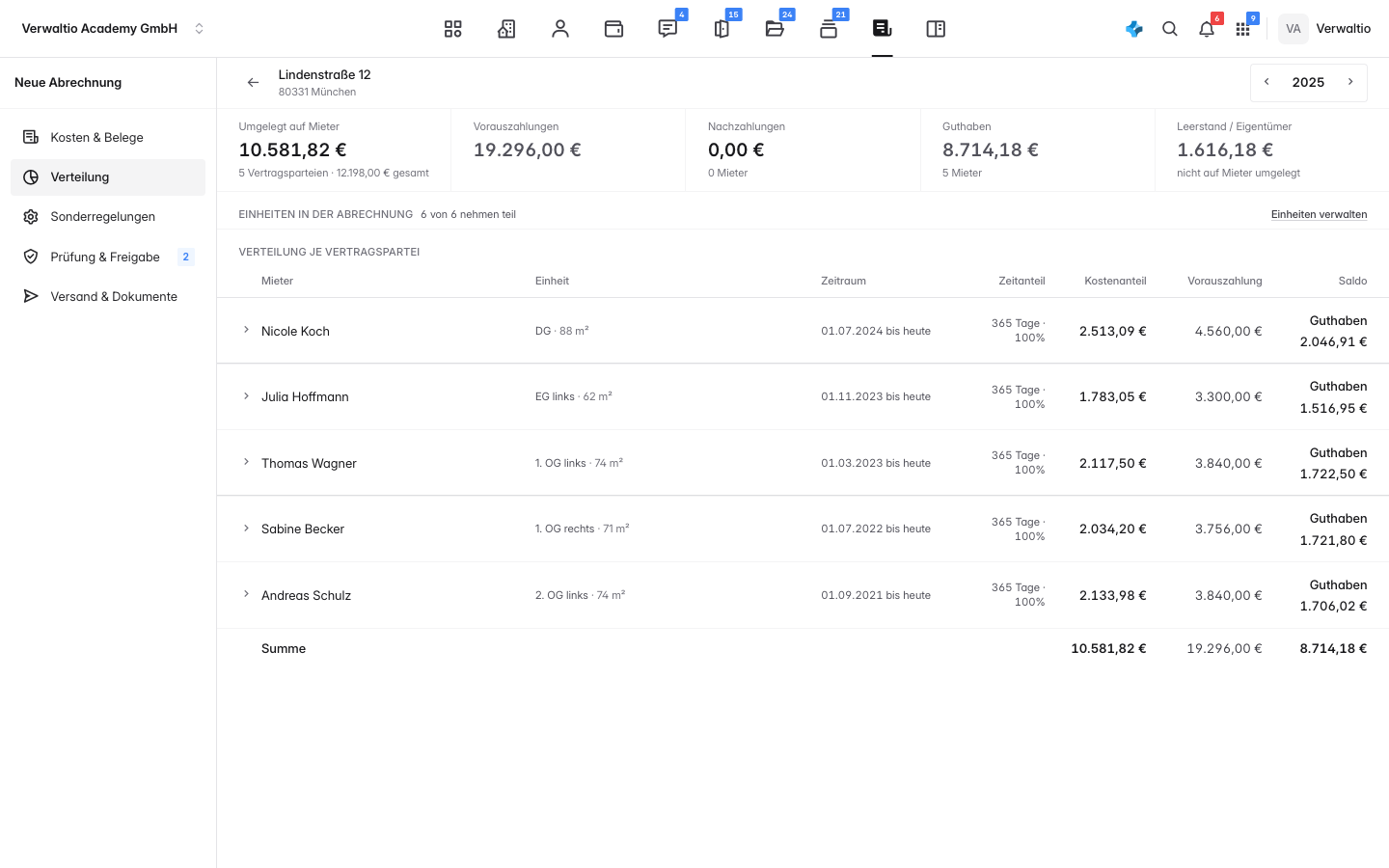
Task: Click the Zeitraum column header
Action: (x=843, y=281)
